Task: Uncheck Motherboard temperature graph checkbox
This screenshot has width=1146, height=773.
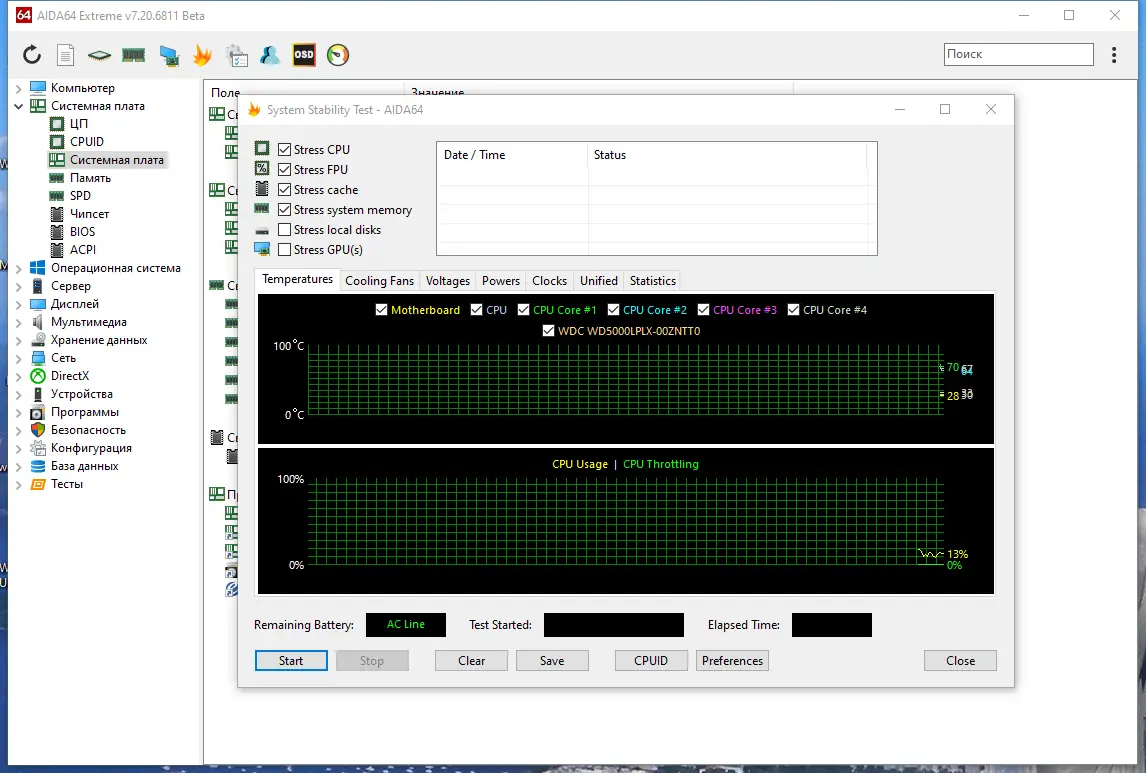Action: click(381, 310)
